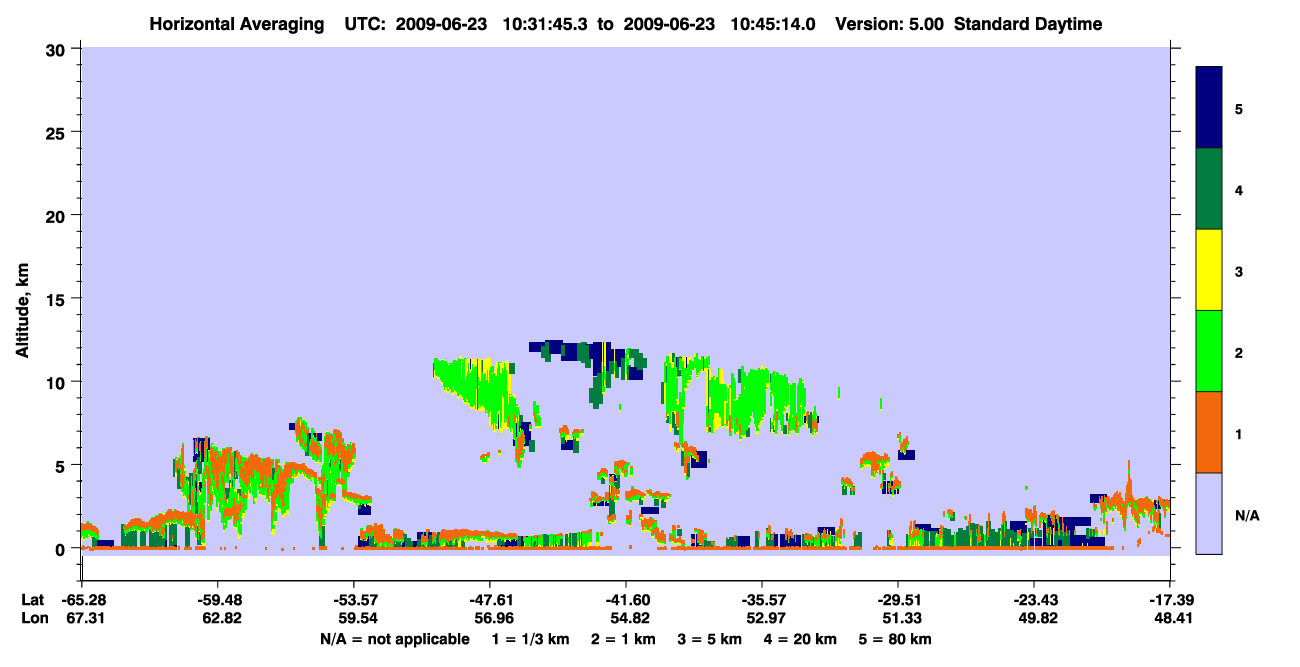Click the latitude value -41.60

(x=626, y=600)
